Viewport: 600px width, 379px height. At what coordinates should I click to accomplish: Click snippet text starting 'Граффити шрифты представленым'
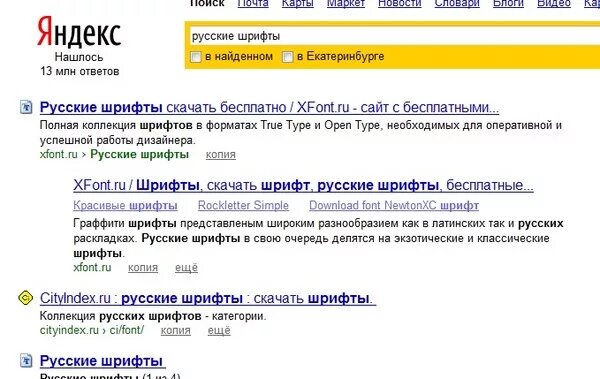(318, 238)
